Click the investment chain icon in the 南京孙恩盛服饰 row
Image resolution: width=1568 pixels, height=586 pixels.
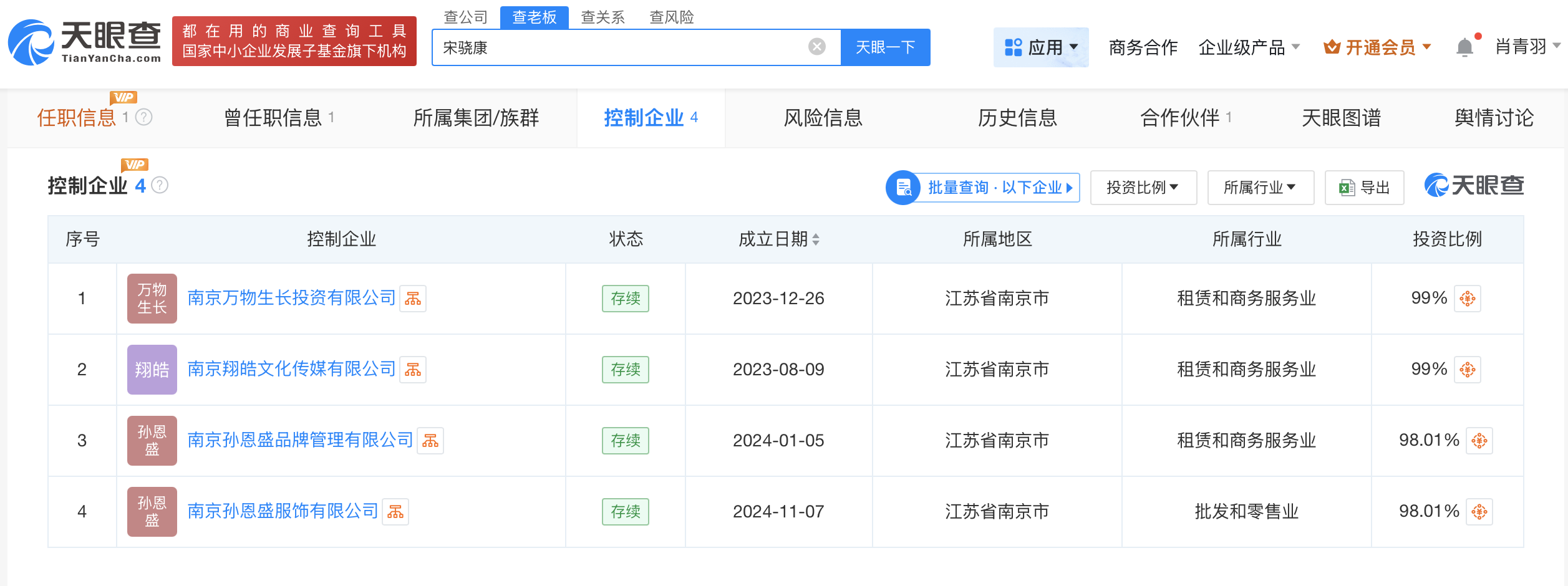coord(1479,512)
